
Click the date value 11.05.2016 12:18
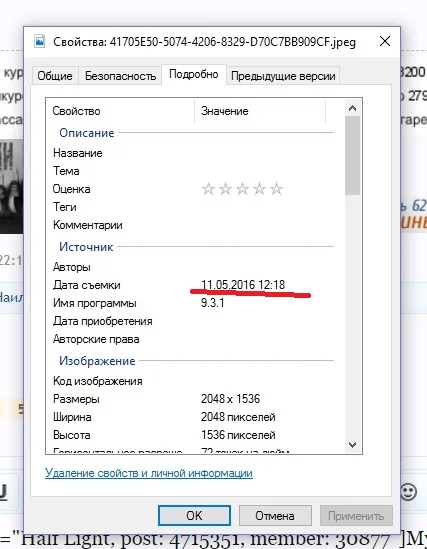tap(243, 285)
